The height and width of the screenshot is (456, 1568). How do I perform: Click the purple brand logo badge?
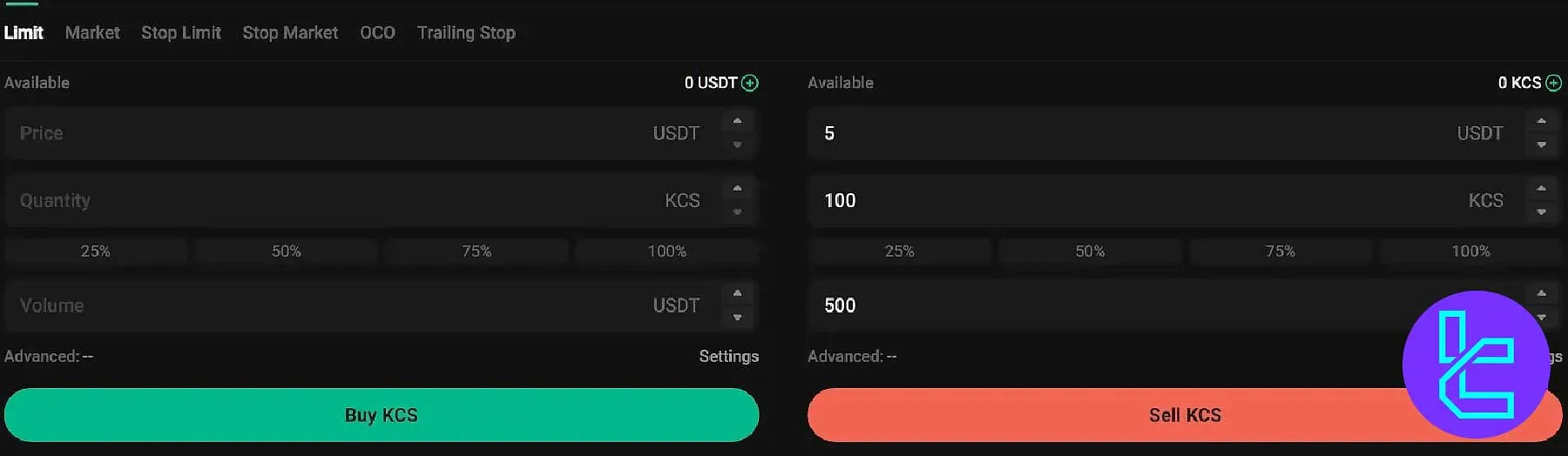(1476, 364)
